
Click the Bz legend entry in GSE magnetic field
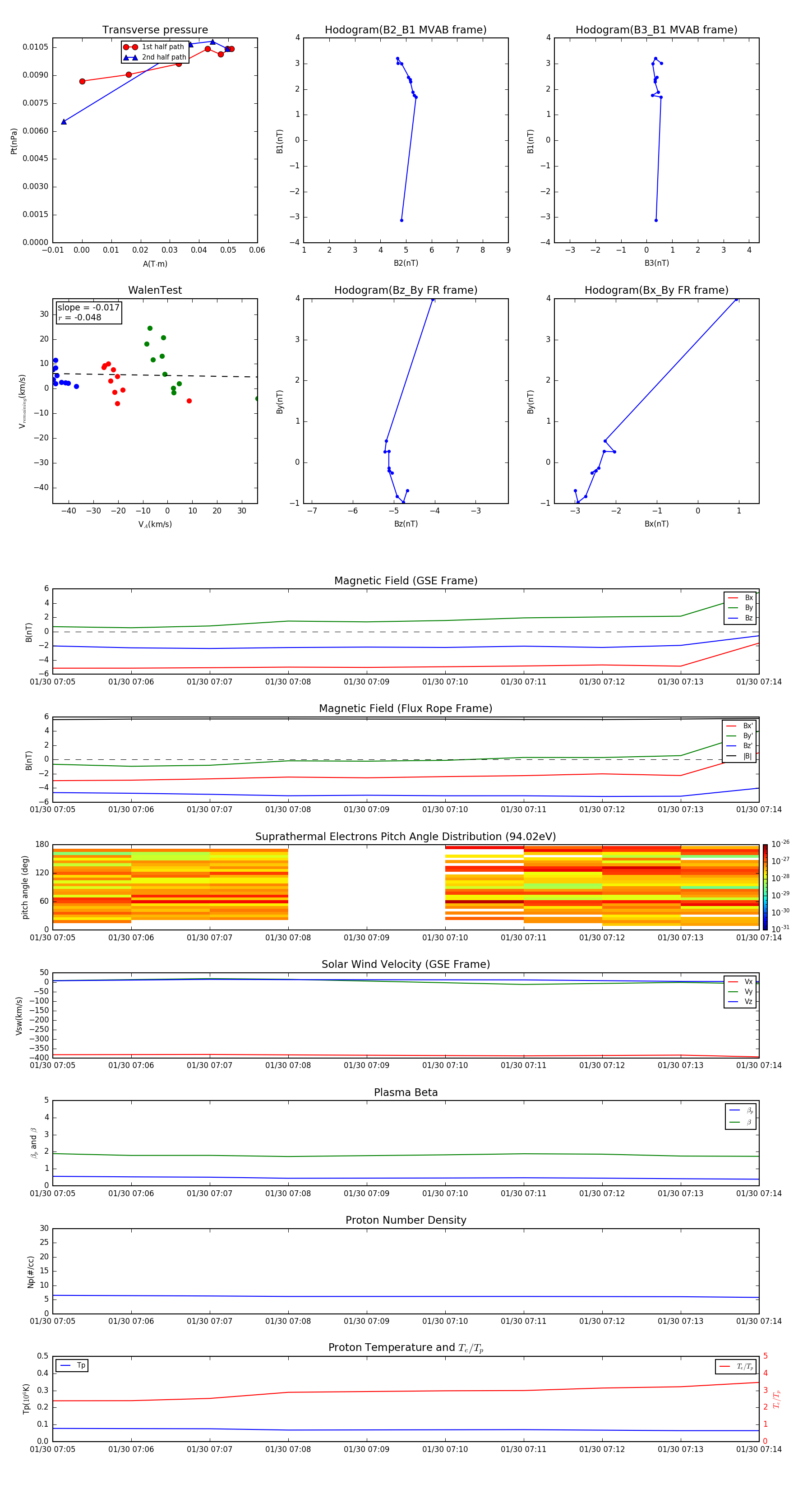pyautogui.click(x=740, y=618)
